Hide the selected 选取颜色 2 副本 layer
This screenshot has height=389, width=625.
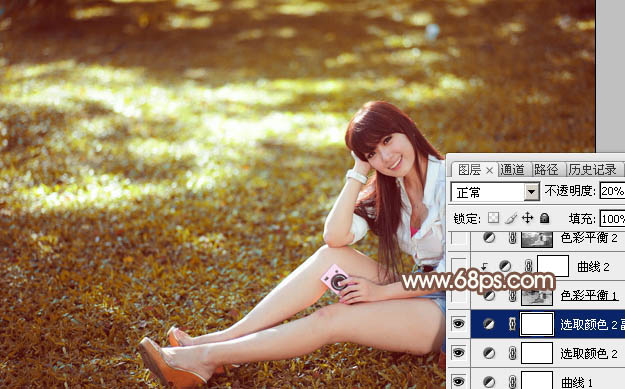(459, 324)
